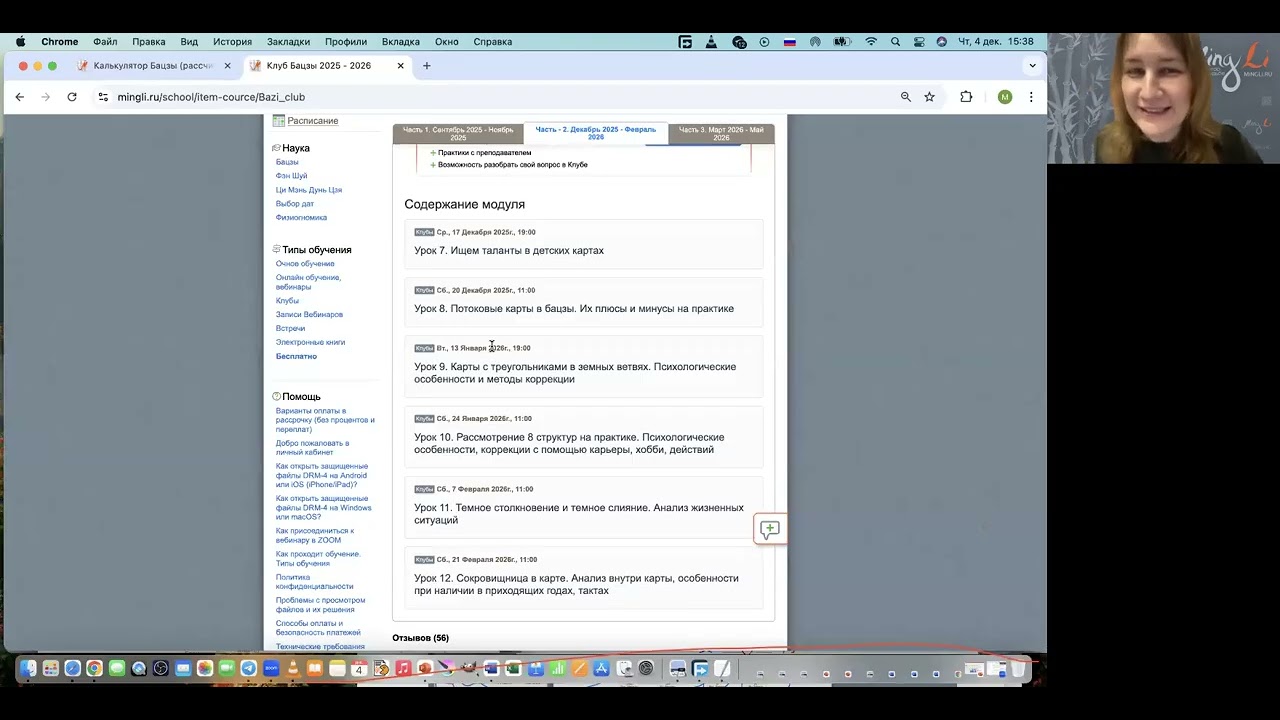Image resolution: width=1280 pixels, height=720 pixels.
Task: Open the Chrome three-dot menu
Action: point(1031,97)
